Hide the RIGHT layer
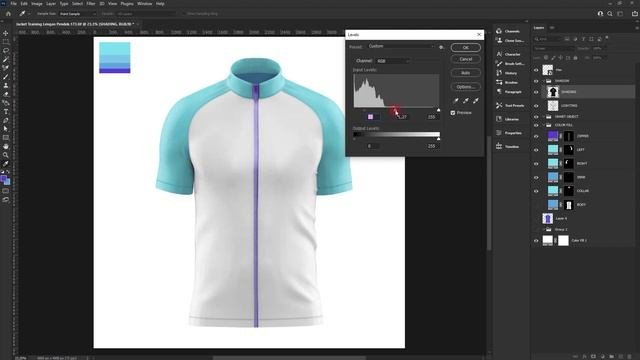The width and height of the screenshot is (640, 360). (x=536, y=164)
